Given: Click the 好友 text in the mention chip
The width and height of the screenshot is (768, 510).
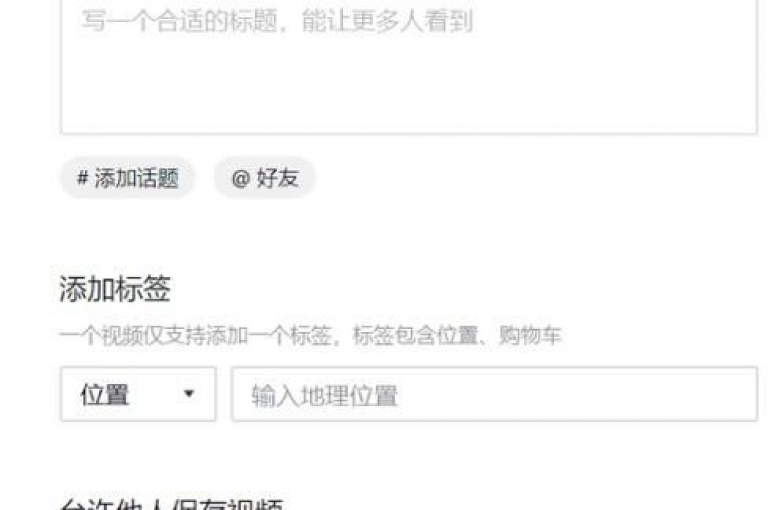Looking at the screenshot, I should tap(278, 178).
